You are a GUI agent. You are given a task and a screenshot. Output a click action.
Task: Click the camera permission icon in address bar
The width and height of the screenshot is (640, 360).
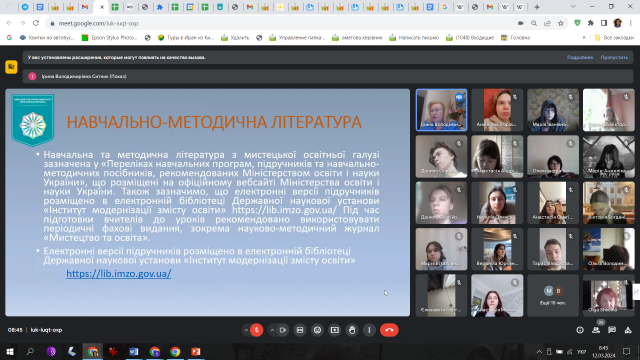click(x=520, y=23)
